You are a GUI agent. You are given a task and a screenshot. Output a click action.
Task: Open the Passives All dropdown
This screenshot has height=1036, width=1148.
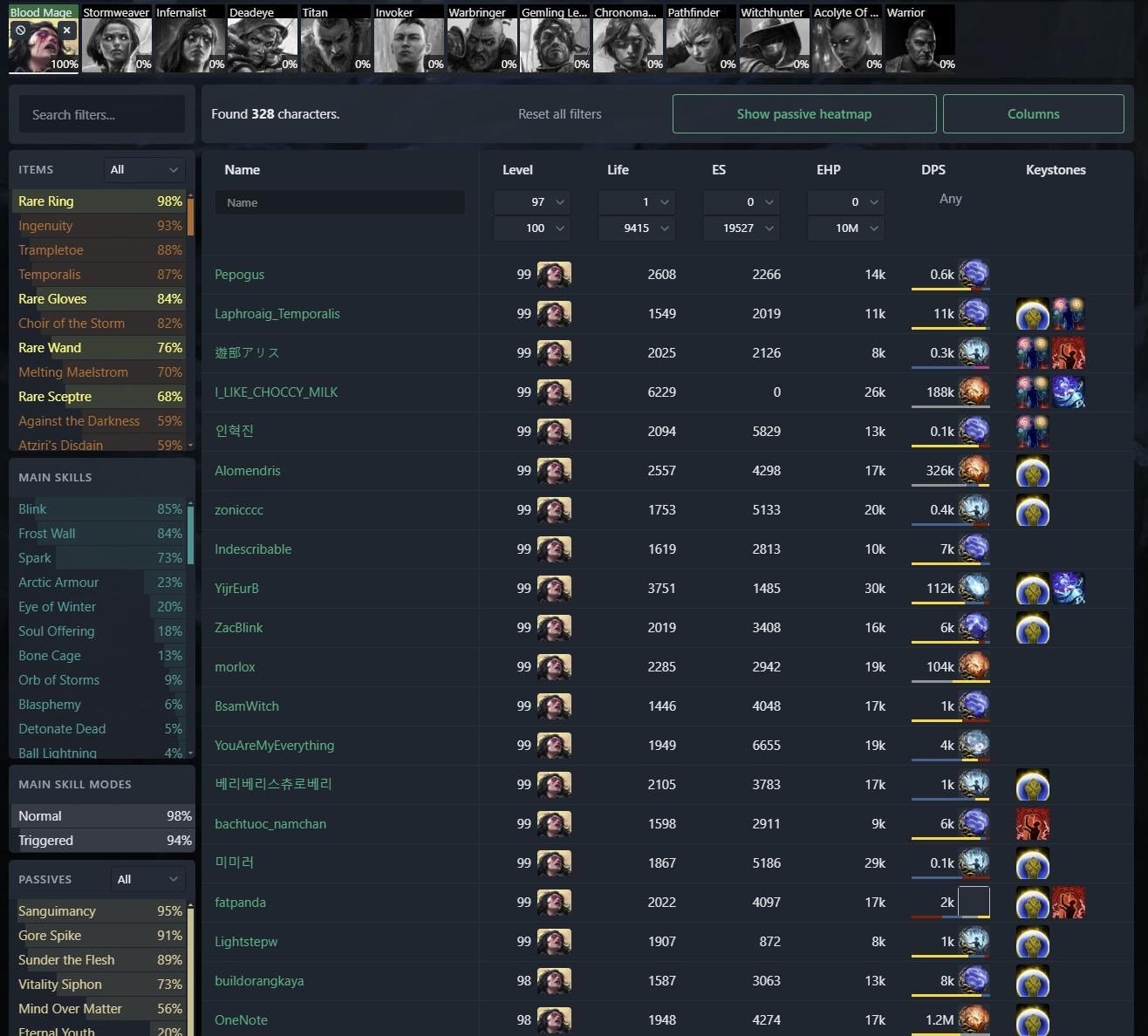coord(147,879)
